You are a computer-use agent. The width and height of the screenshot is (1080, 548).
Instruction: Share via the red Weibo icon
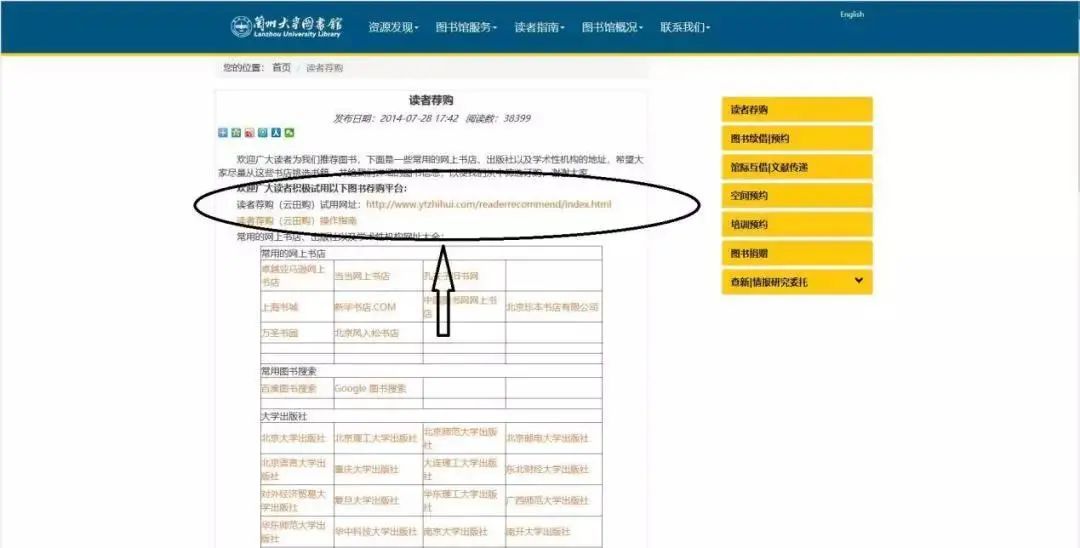(x=249, y=133)
